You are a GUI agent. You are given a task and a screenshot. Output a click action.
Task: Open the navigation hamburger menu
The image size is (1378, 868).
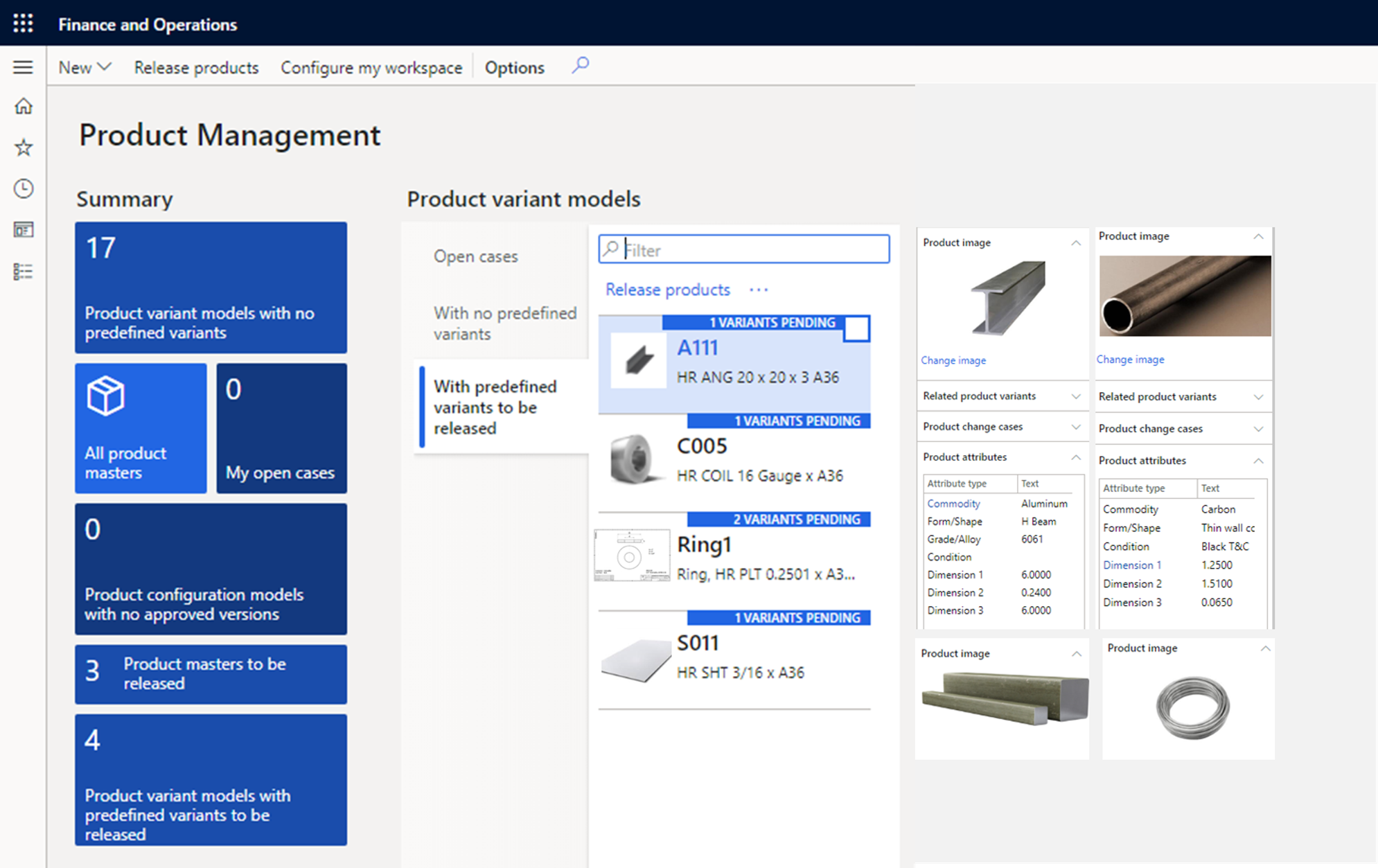[22, 67]
